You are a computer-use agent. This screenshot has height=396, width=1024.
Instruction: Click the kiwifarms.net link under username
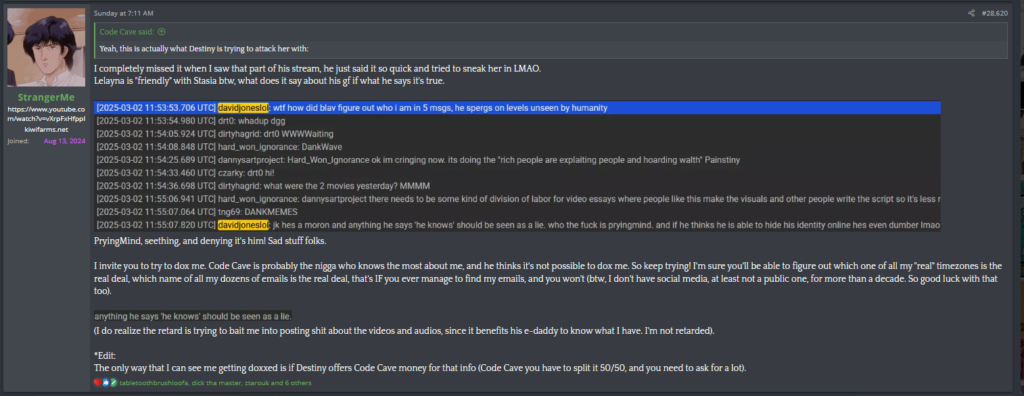coord(46,131)
